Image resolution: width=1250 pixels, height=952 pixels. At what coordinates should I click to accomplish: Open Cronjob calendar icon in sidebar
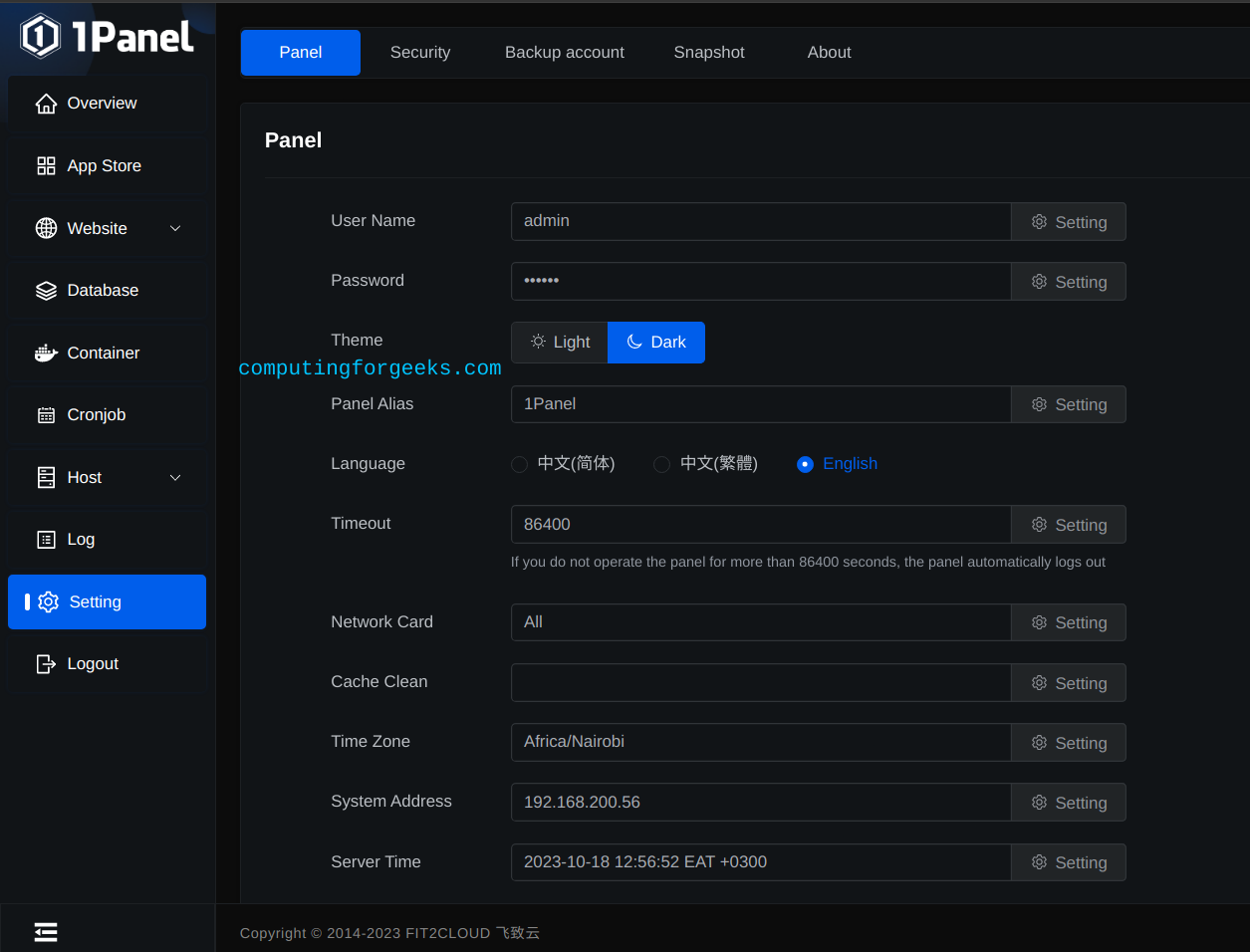coord(46,415)
